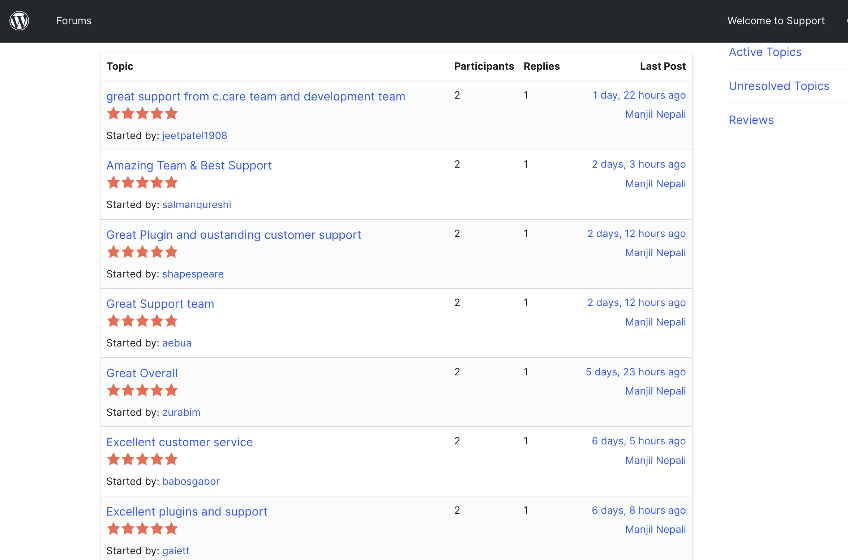Screen dimensions: 848x560
Task: Click '2 days, 12 hours ago' for shapespeare's topic
Action: pos(637,234)
